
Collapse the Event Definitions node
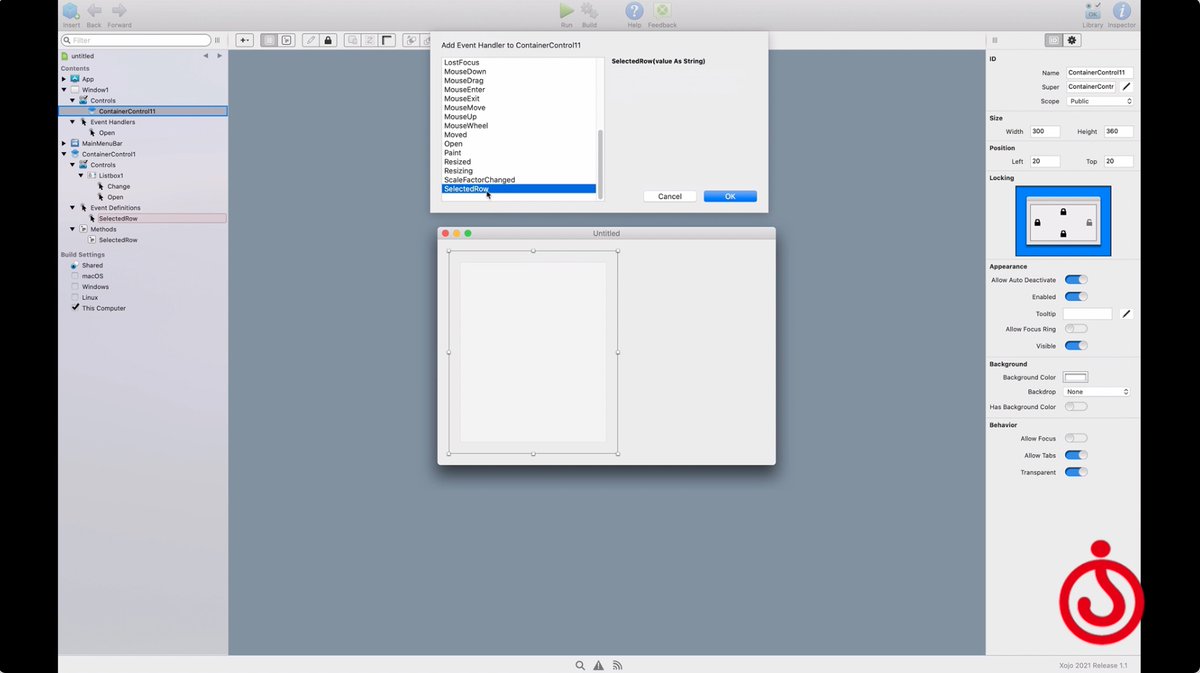[72, 208]
